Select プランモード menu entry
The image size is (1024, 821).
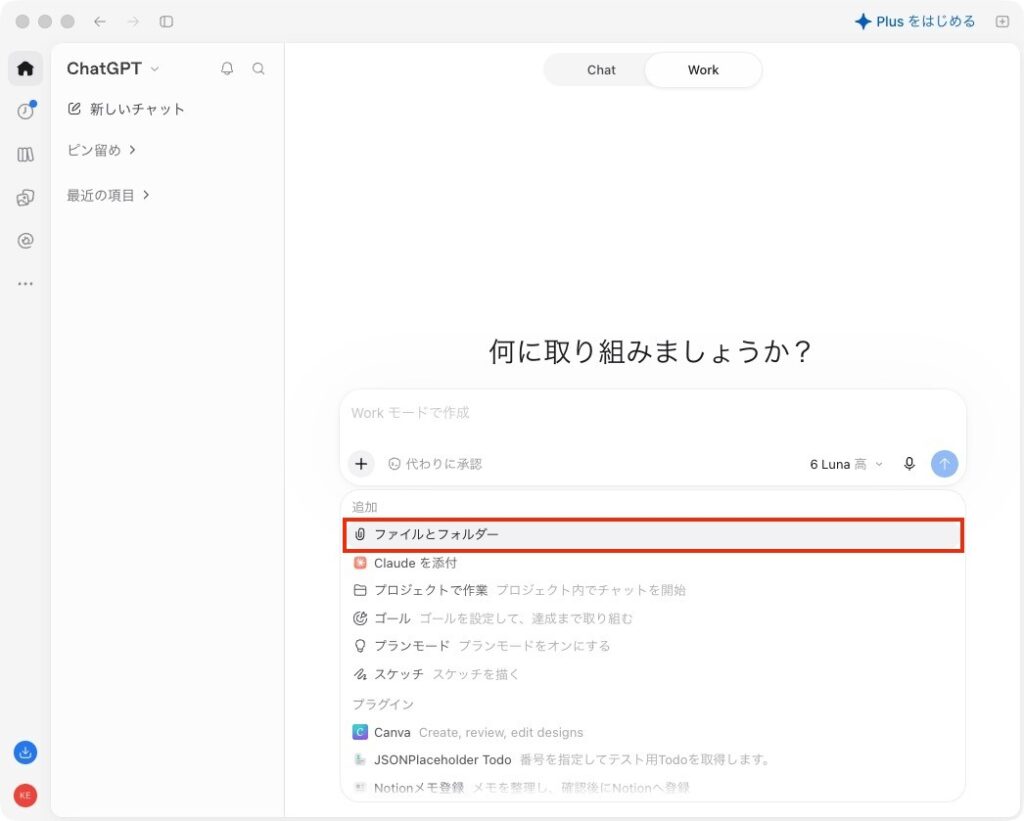point(653,646)
